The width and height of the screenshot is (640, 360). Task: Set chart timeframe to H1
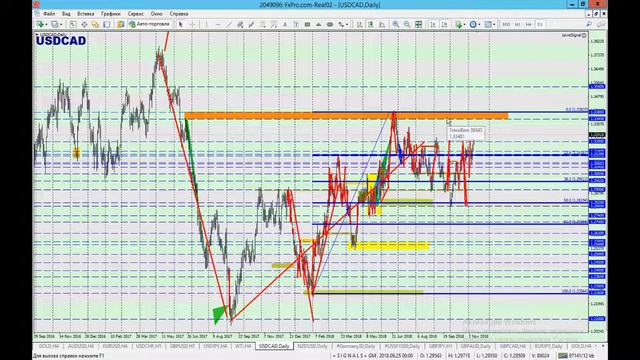click(518, 24)
